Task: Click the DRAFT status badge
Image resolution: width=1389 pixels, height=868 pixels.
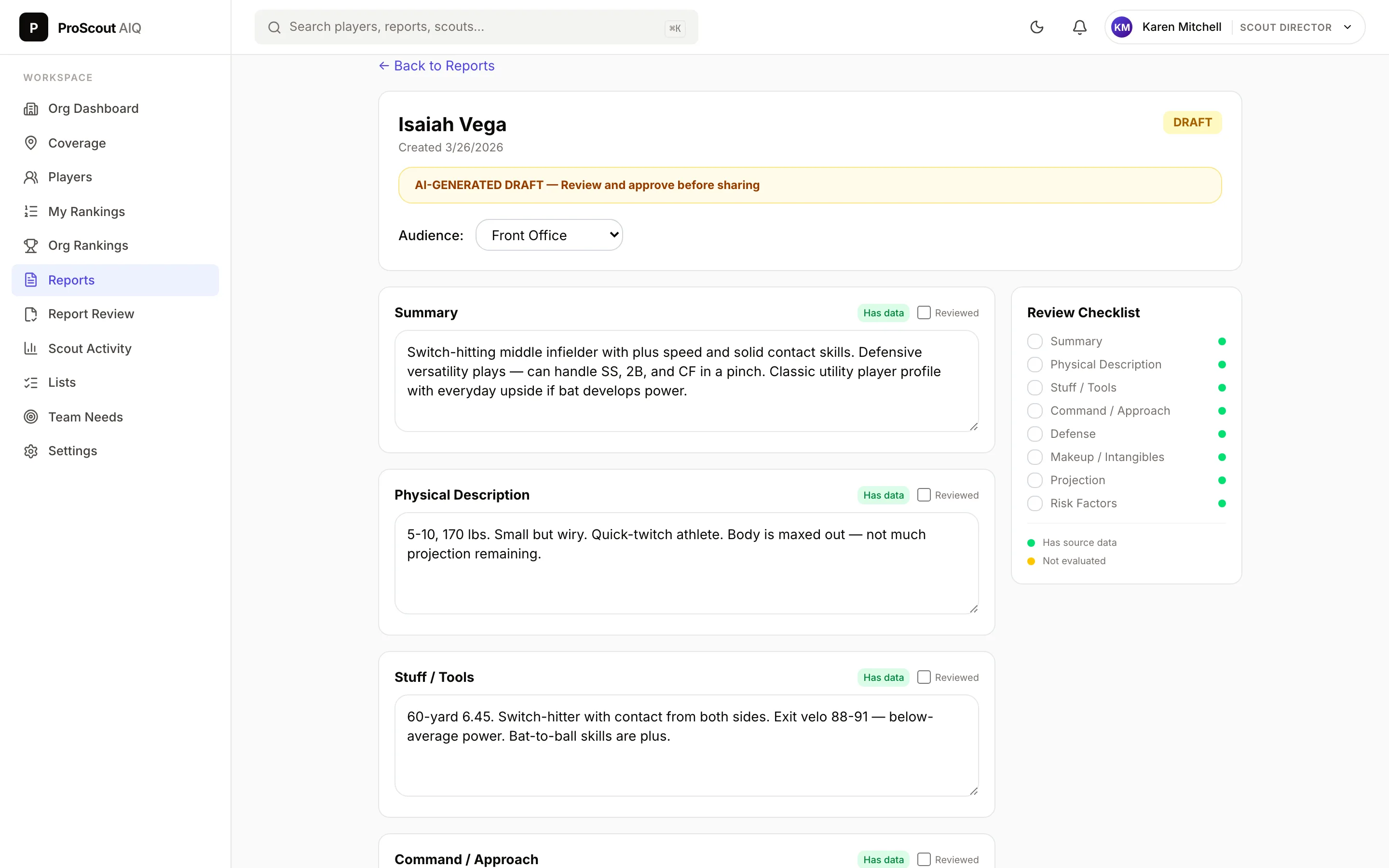Action: tap(1192, 122)
